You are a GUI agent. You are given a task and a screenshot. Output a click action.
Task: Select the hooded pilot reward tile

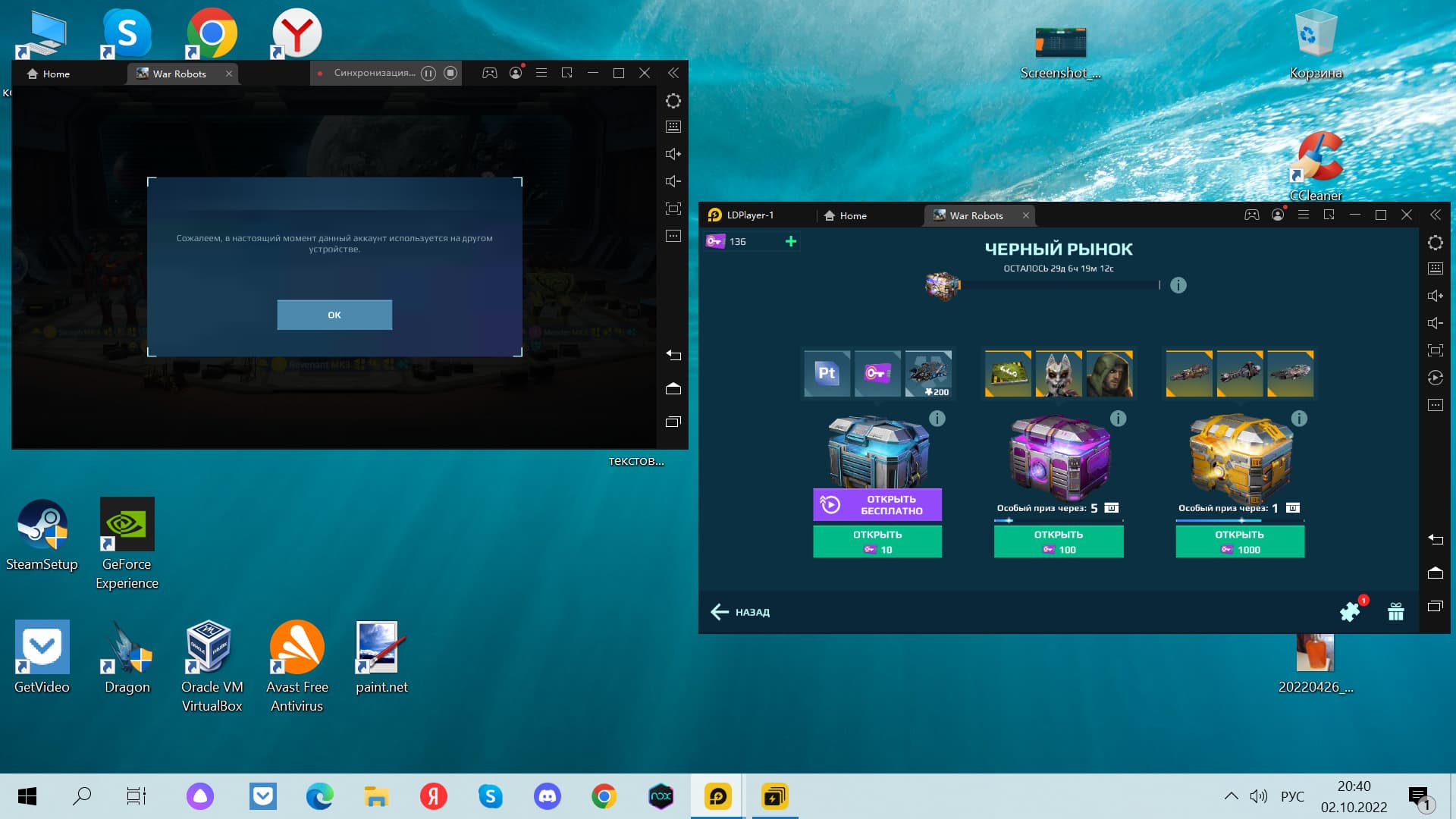(1109, 373)
